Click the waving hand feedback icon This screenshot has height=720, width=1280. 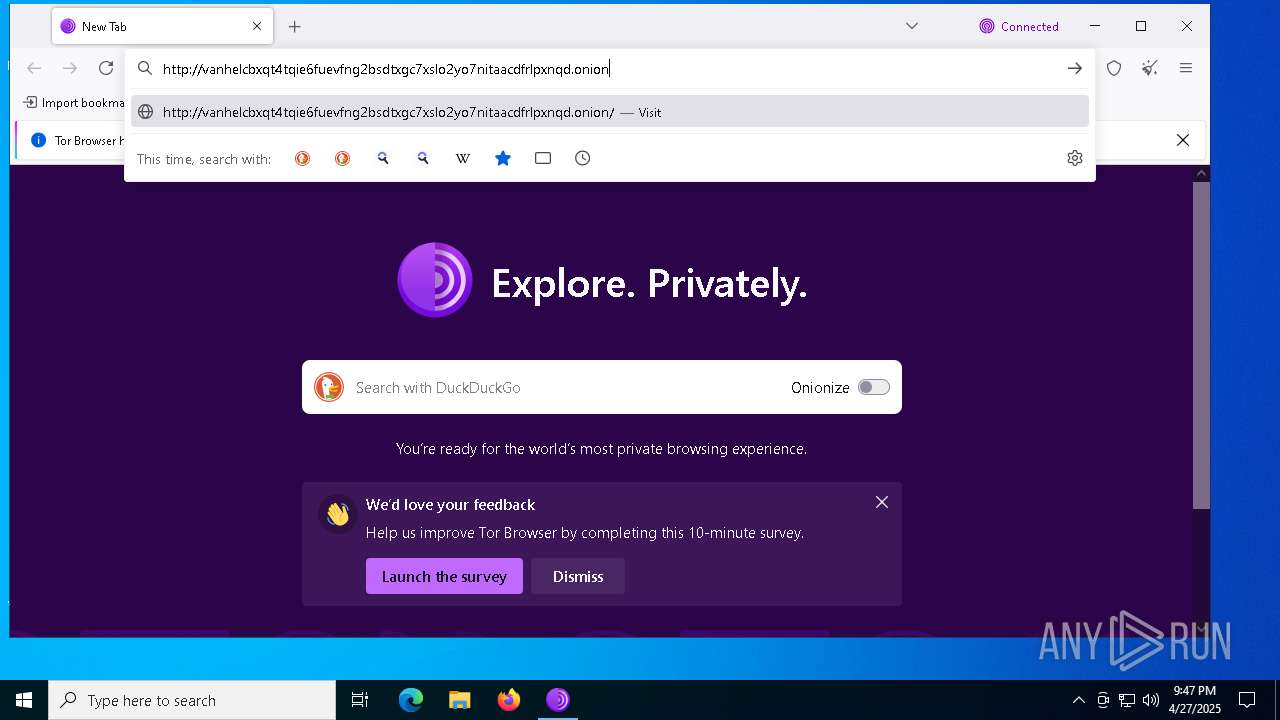pos(337,514)
